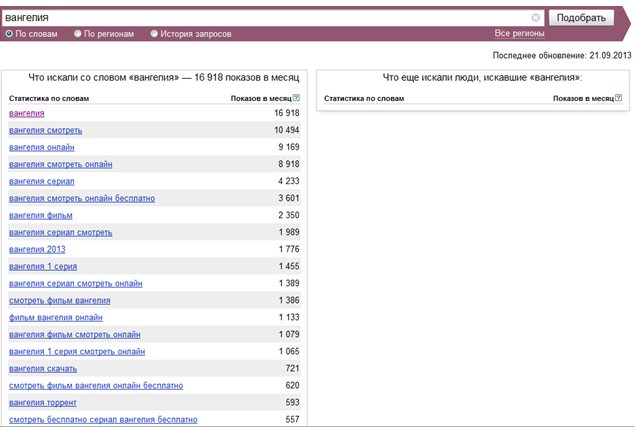The width and height of the screenshot is (635, 429).
Task: Click the 2 350 impressions value
Action: point(289,215)
